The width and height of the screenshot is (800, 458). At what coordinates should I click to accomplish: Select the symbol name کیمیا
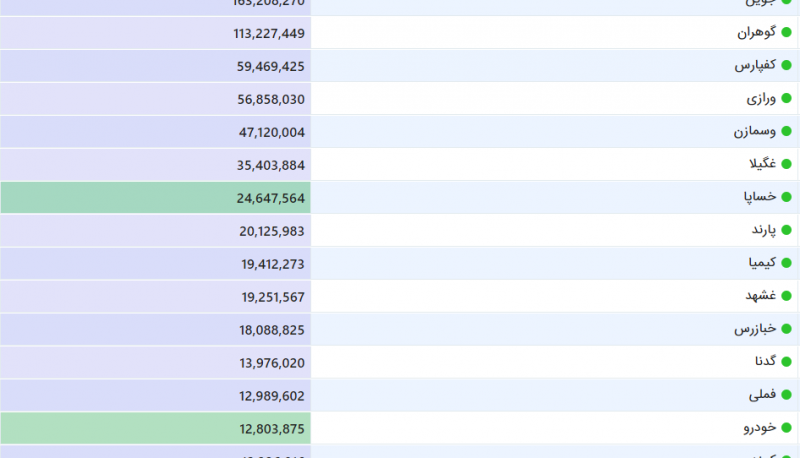pyautogui.click(x=762, y=263)
